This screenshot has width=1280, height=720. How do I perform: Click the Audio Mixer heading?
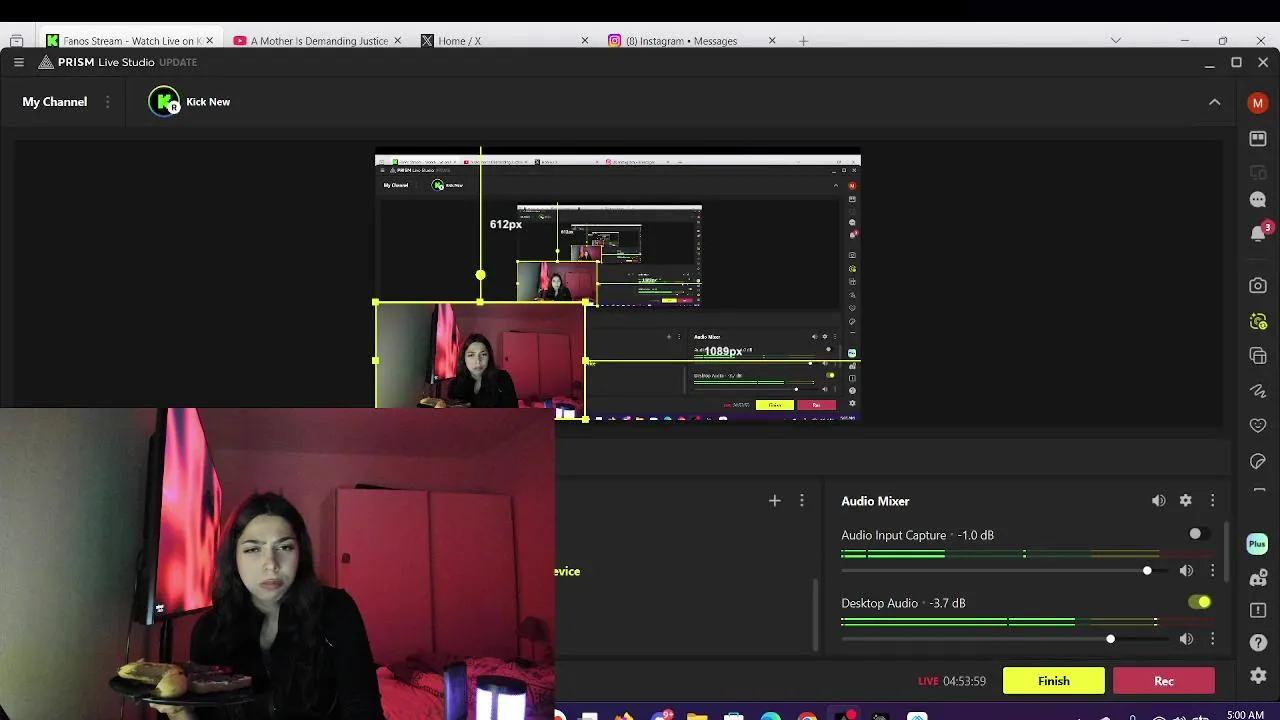click(x=875, y=501)
